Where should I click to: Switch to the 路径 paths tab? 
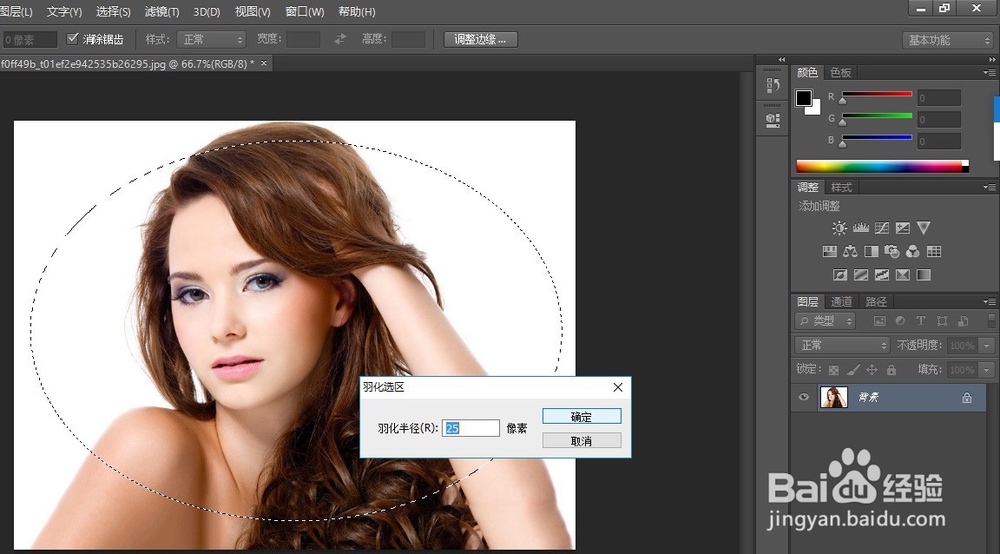pyautogui.click(x=876, y=302)
